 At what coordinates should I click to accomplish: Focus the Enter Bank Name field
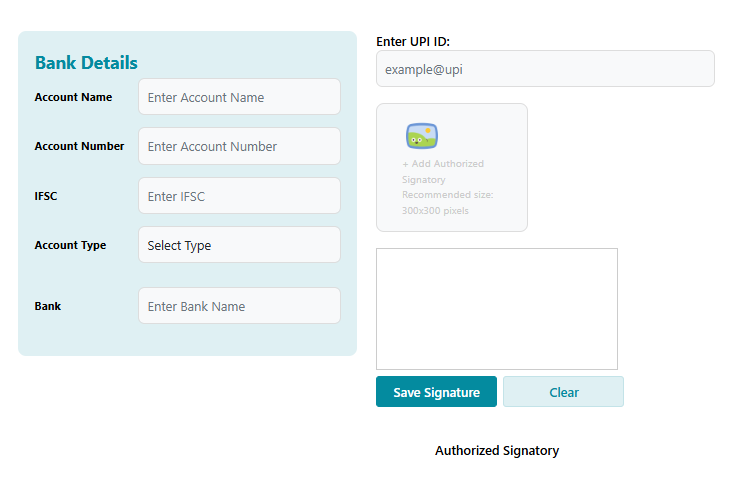coord(239,306)
